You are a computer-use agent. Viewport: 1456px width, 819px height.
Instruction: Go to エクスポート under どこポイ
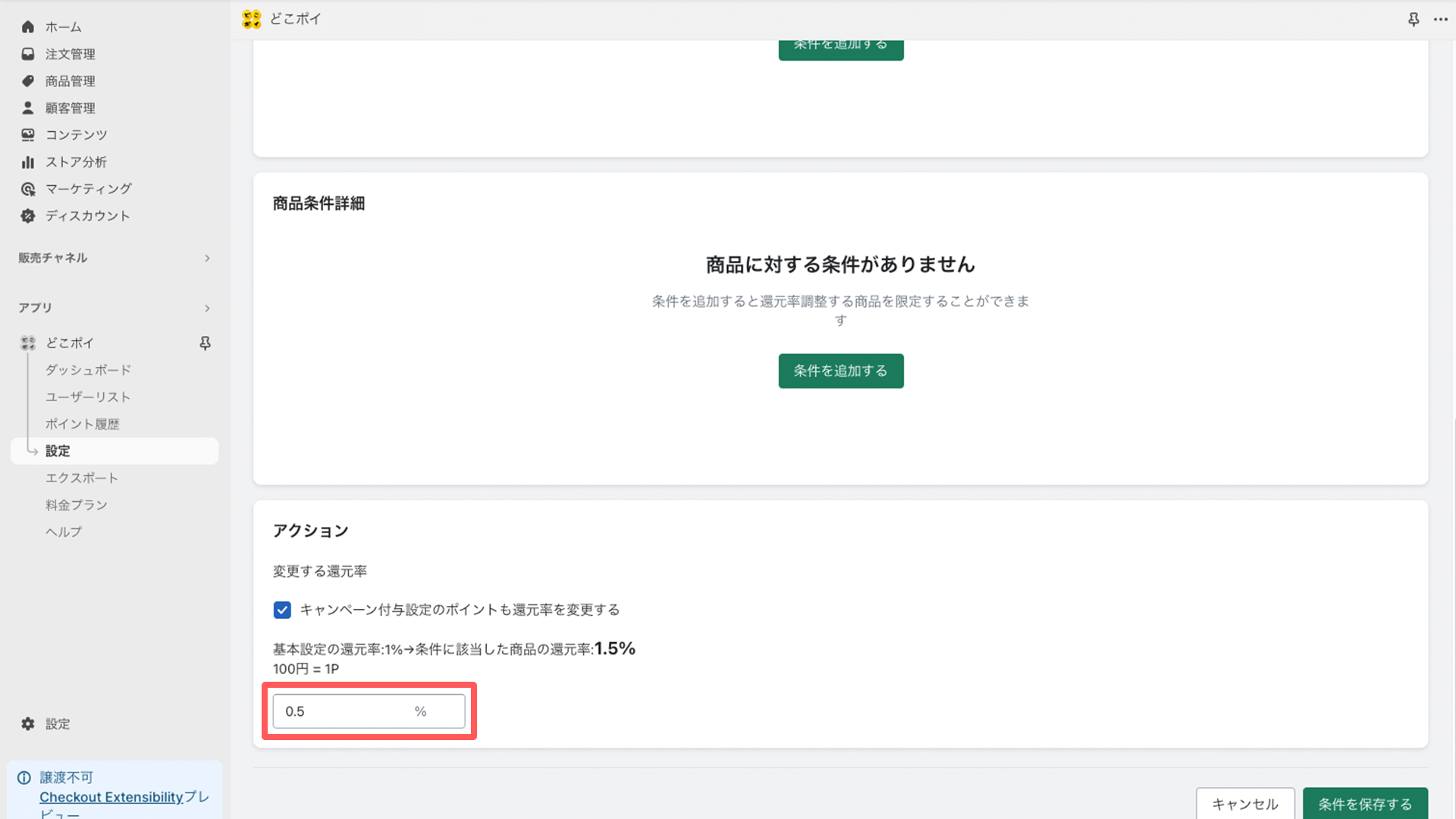[82, 479]
